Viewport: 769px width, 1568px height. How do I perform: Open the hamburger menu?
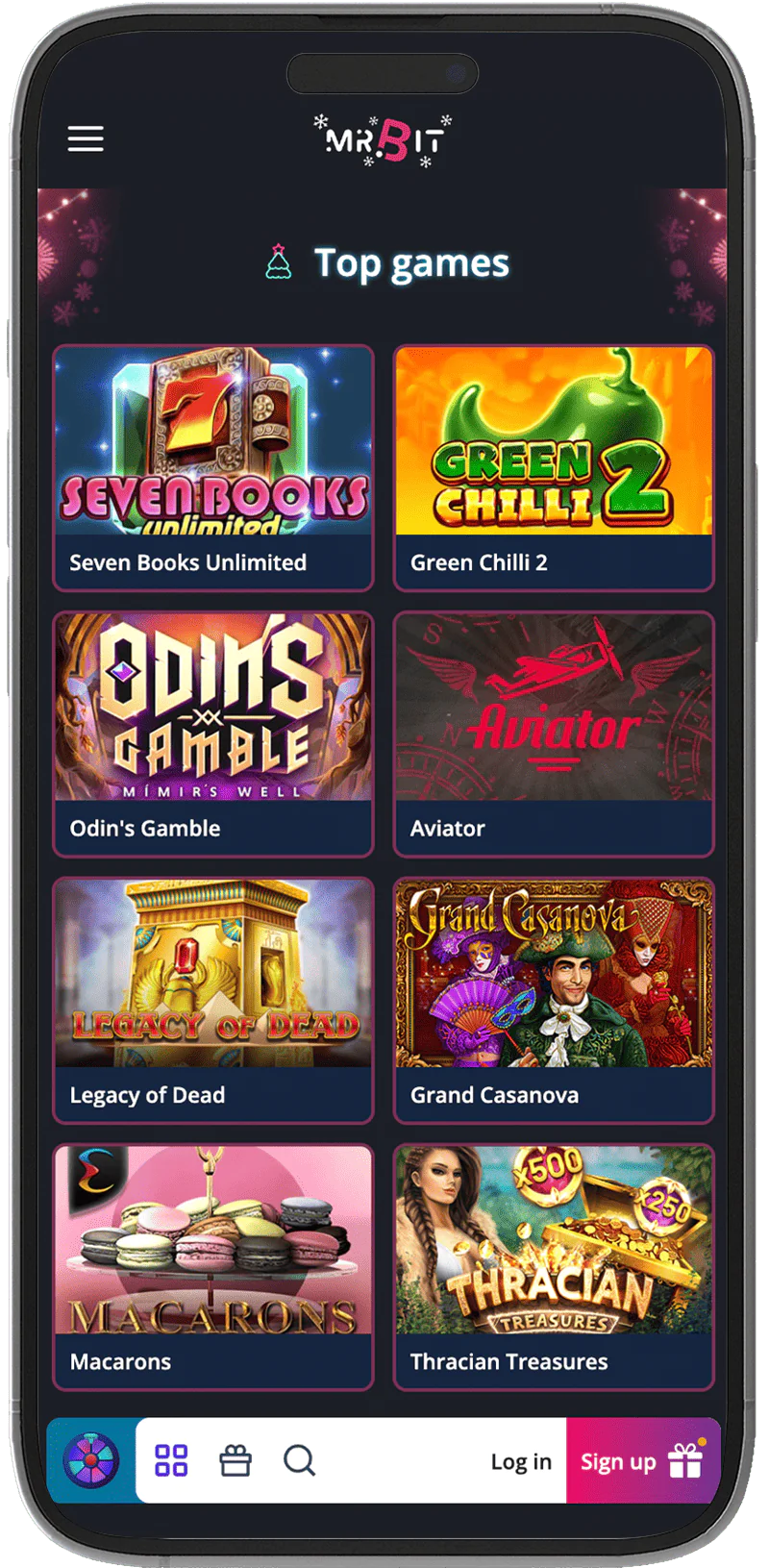tap(86, 138)
